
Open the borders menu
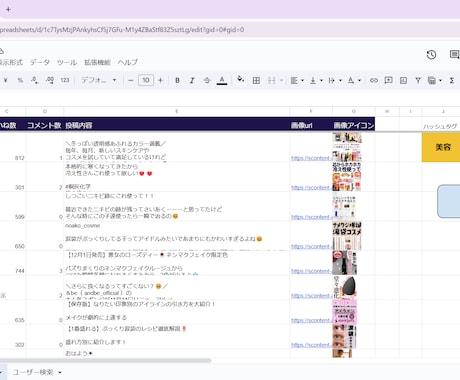(x=256, y=80)
